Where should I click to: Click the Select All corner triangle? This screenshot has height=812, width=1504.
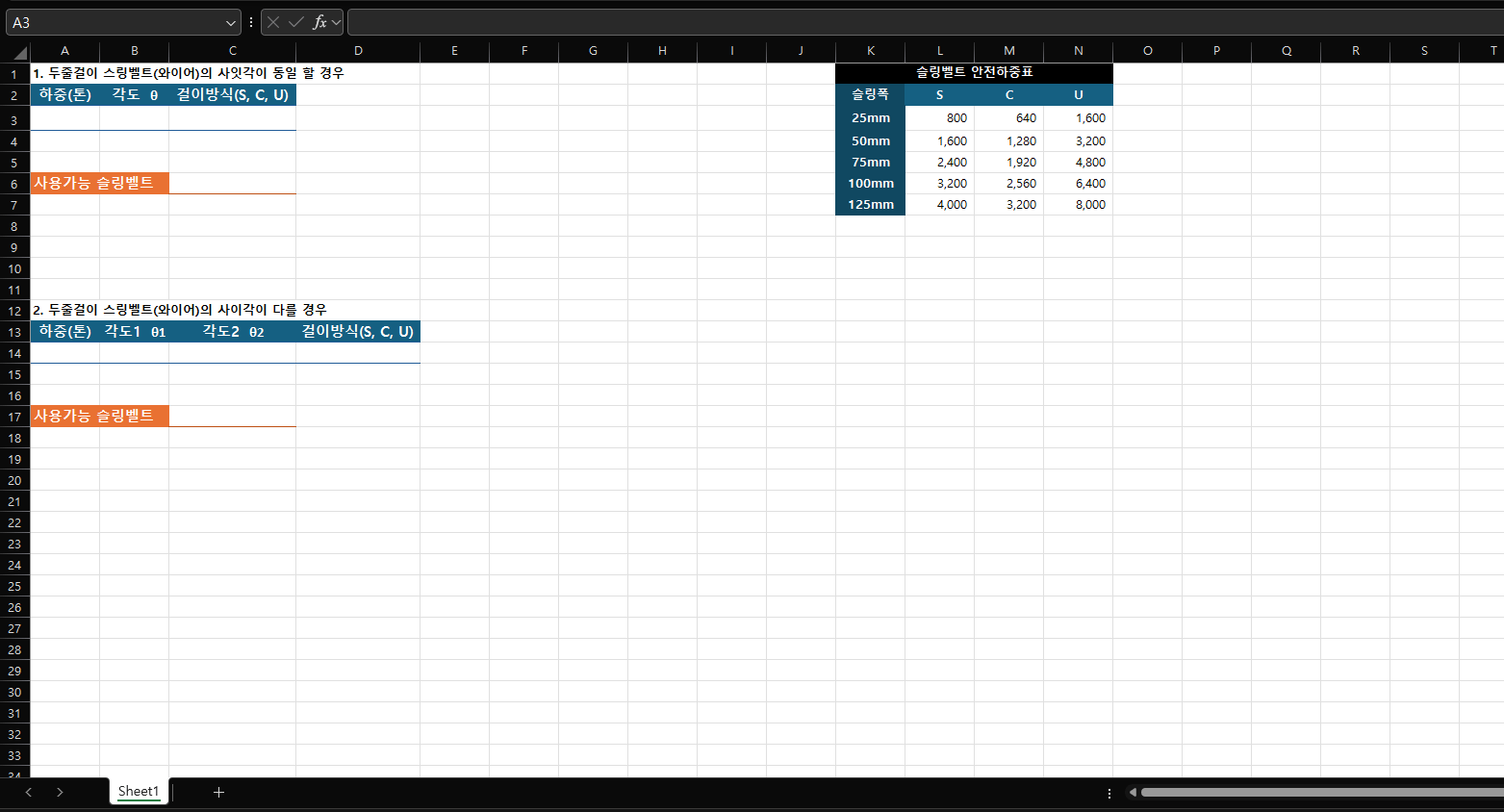(x=19, y=52)
